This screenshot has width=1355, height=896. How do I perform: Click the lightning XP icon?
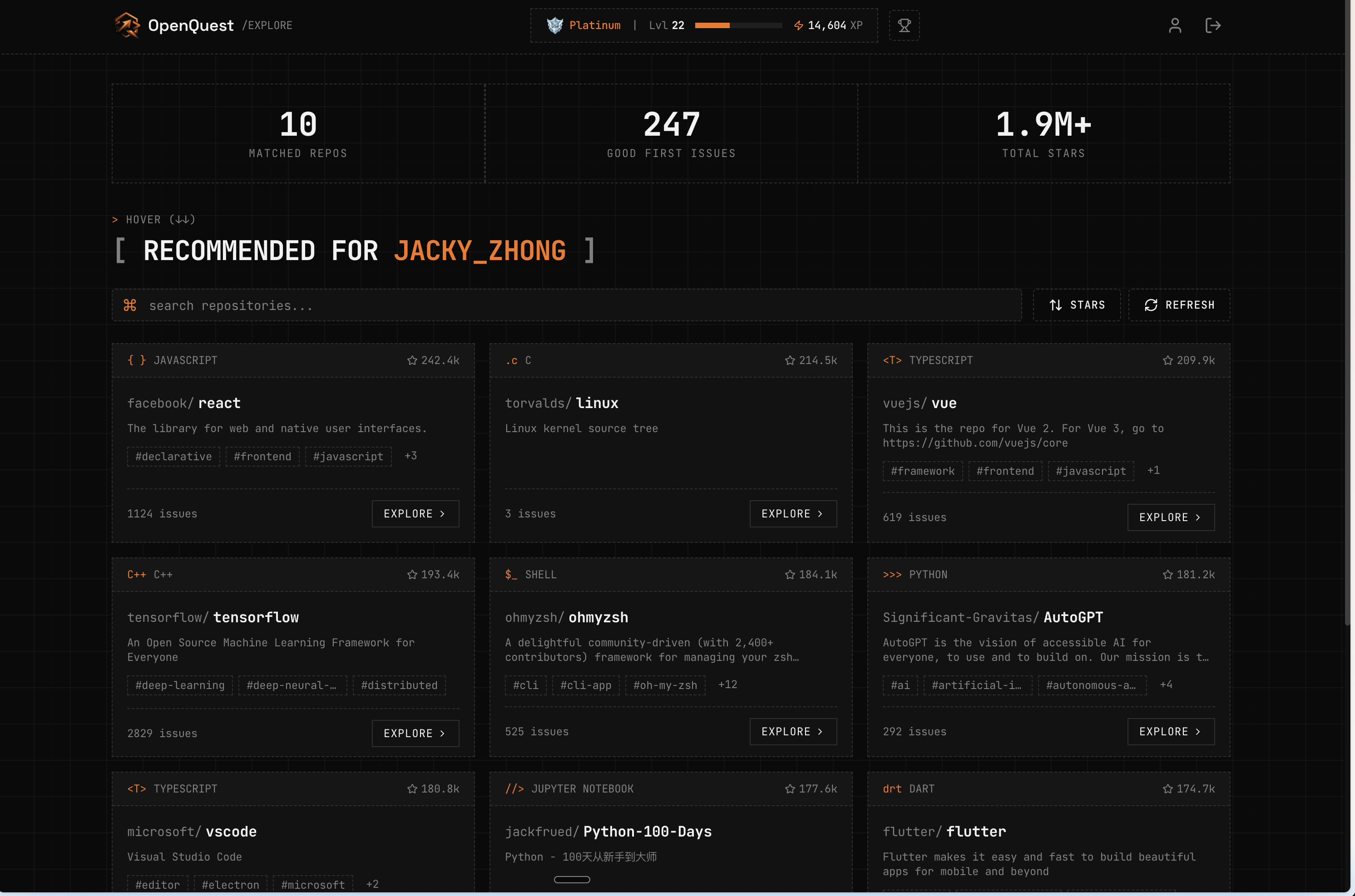(x=798, y=25)
